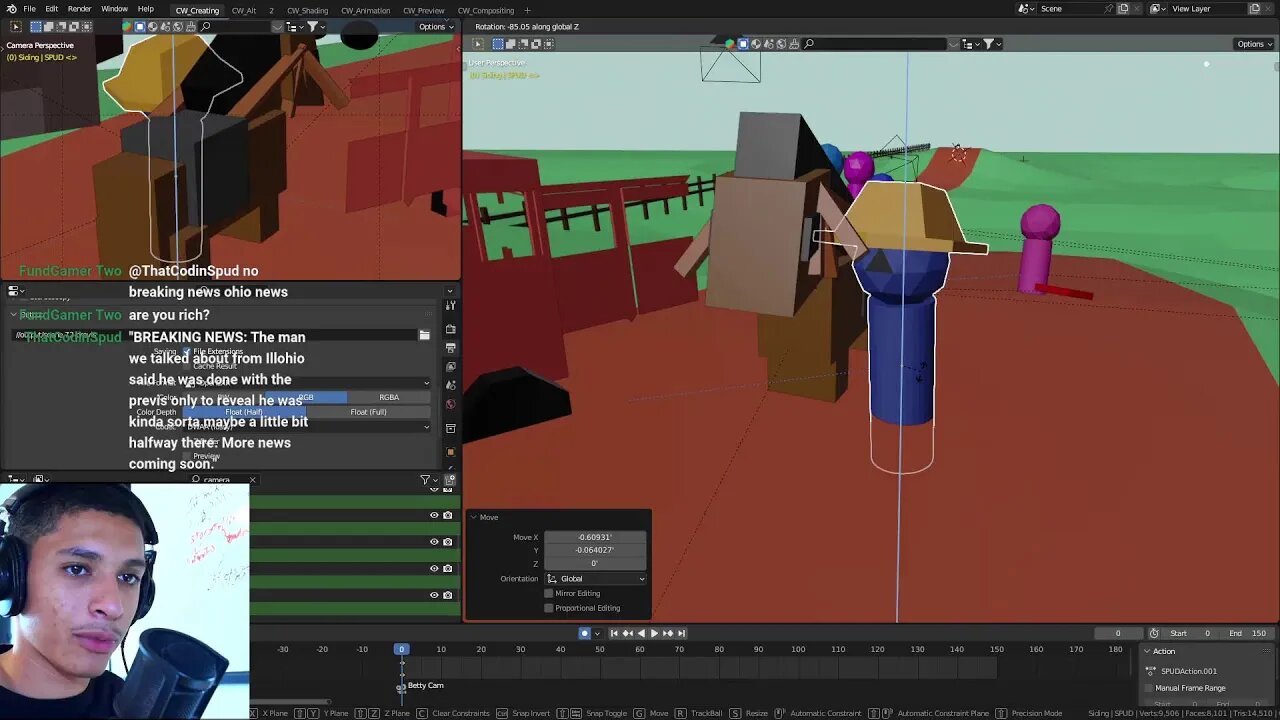Screen dimensions: 1280x720
Task: Toggle the eye icon on the topmost outliner row
Action: point(434,488)
